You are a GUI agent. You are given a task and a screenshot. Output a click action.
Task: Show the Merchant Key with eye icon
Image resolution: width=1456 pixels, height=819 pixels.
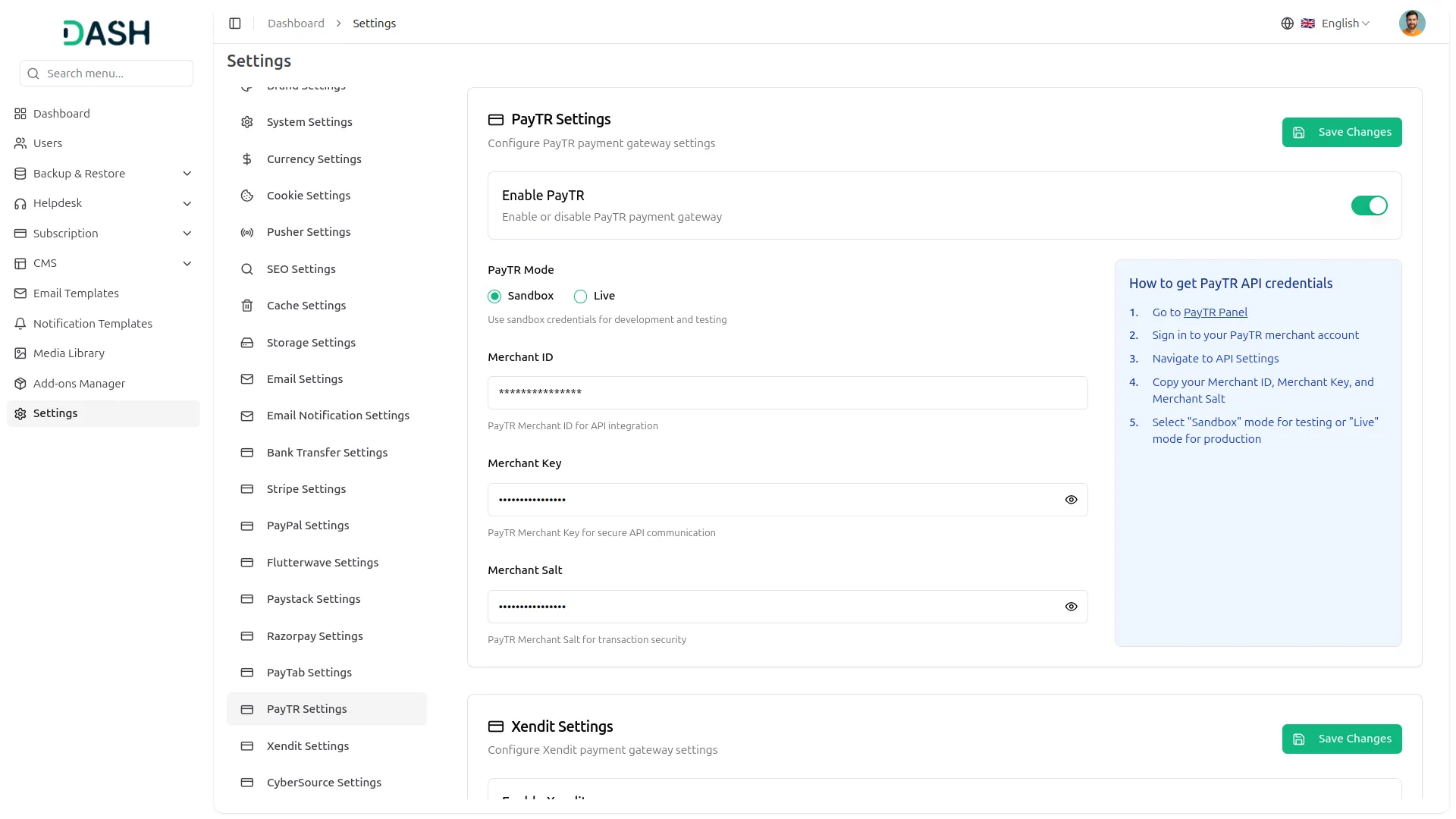click(1071, 500)
